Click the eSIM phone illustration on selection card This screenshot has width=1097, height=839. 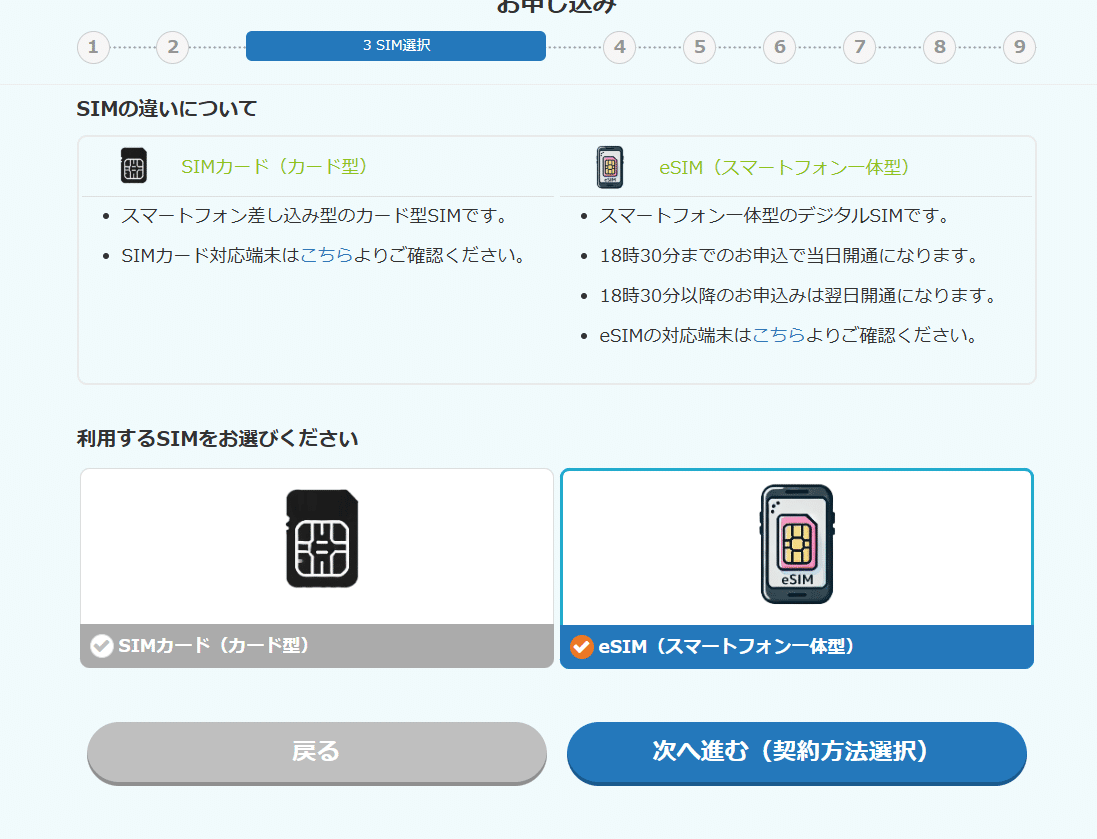point(796,541)
